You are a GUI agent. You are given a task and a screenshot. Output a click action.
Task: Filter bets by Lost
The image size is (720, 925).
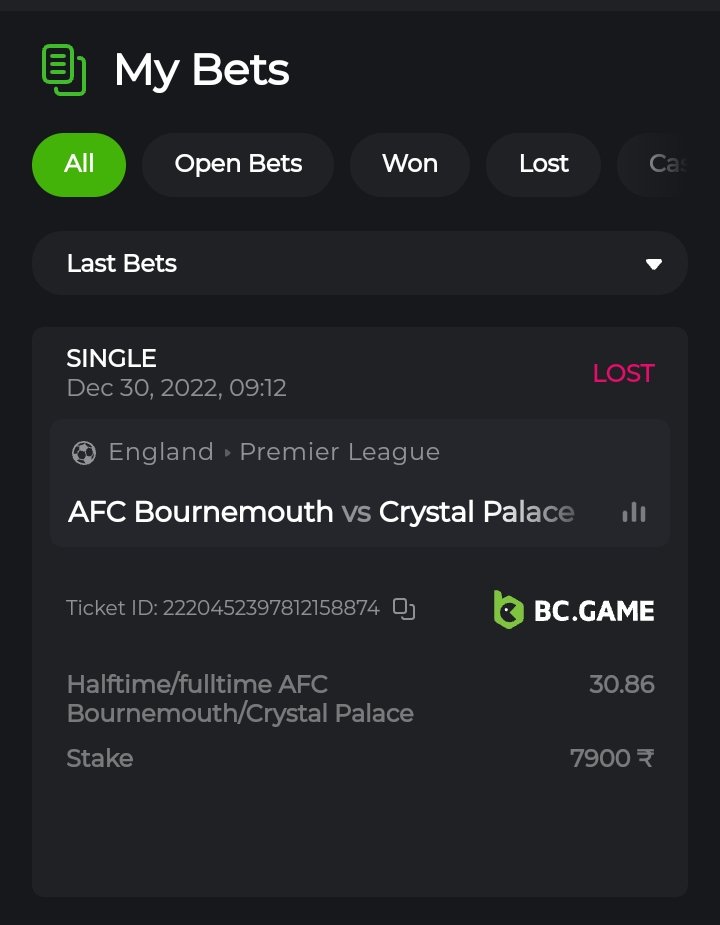[544, 164]
